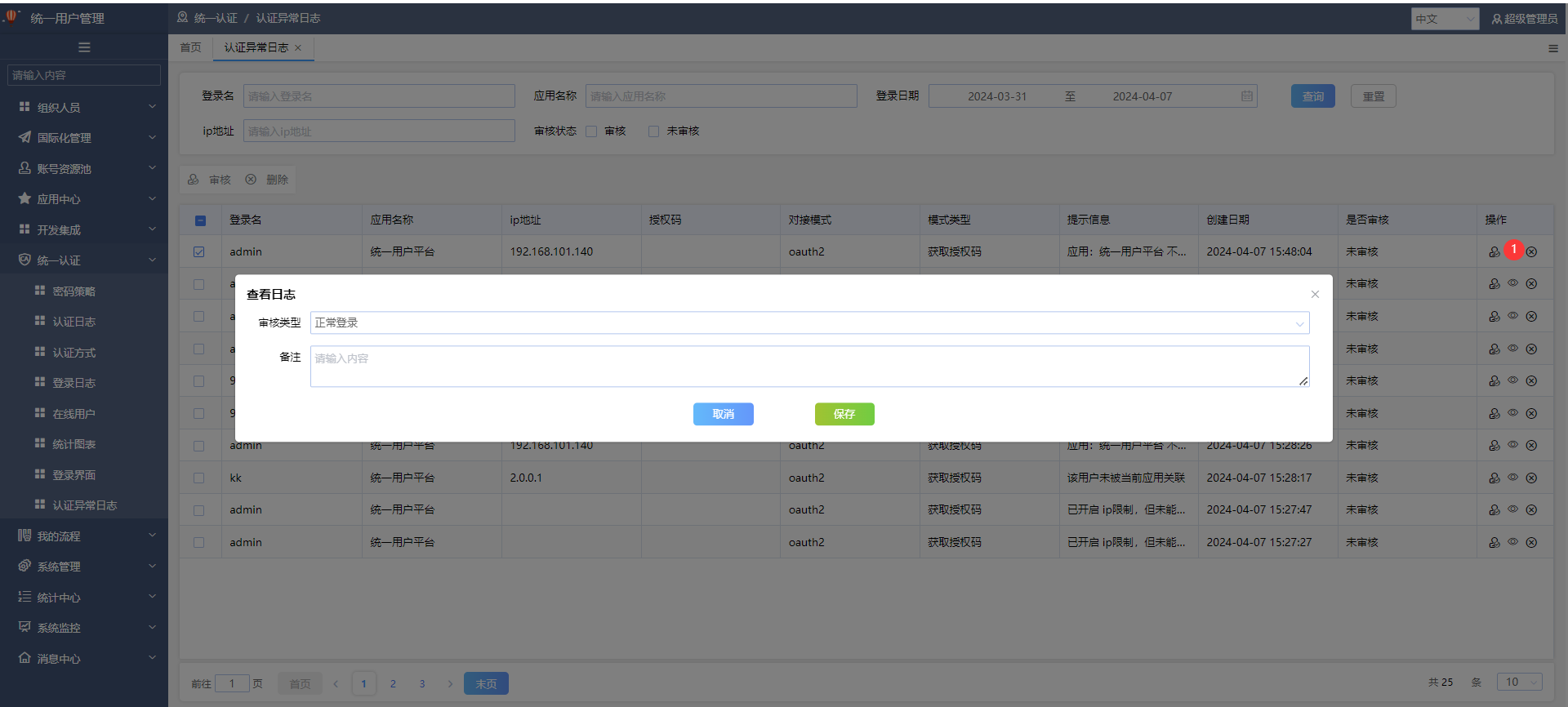Open 认证方式 in the sidebar
Screen dimensions: 1568x707
[x=74, y=353]
